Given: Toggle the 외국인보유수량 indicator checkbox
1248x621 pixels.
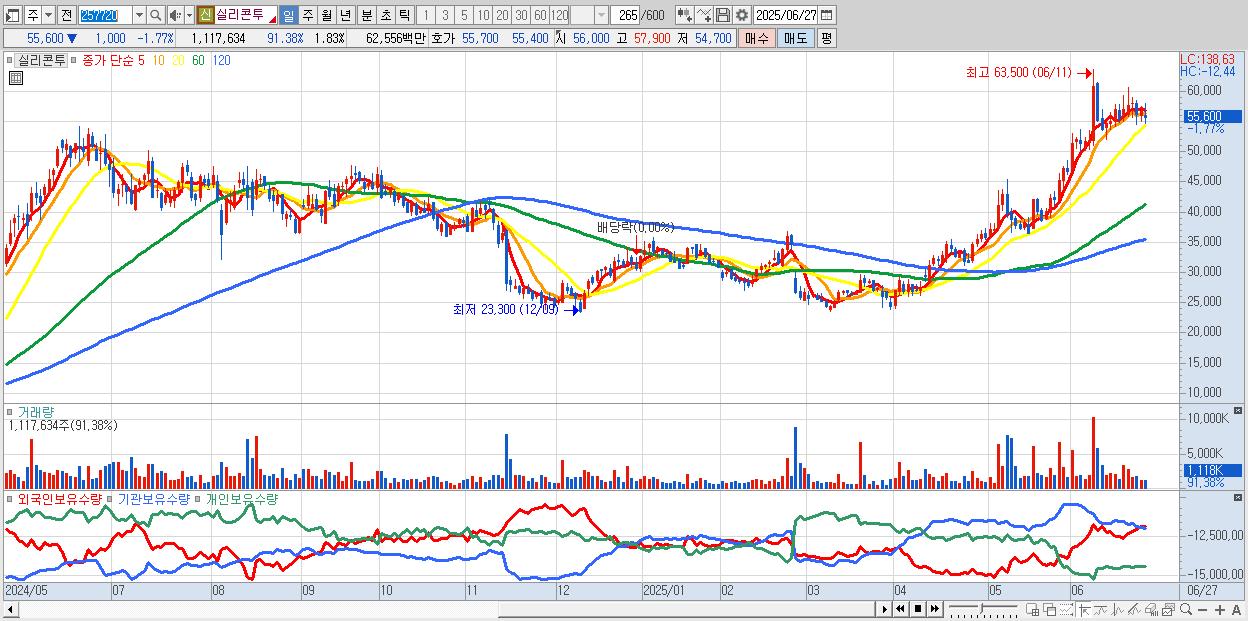Looking at the screenshot, I should point(10,499).
